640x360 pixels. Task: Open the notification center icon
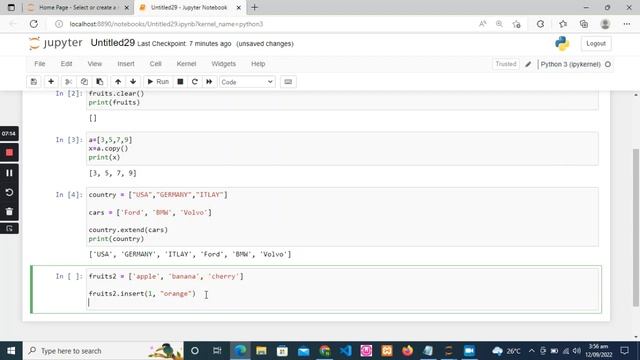click(624, 351)
